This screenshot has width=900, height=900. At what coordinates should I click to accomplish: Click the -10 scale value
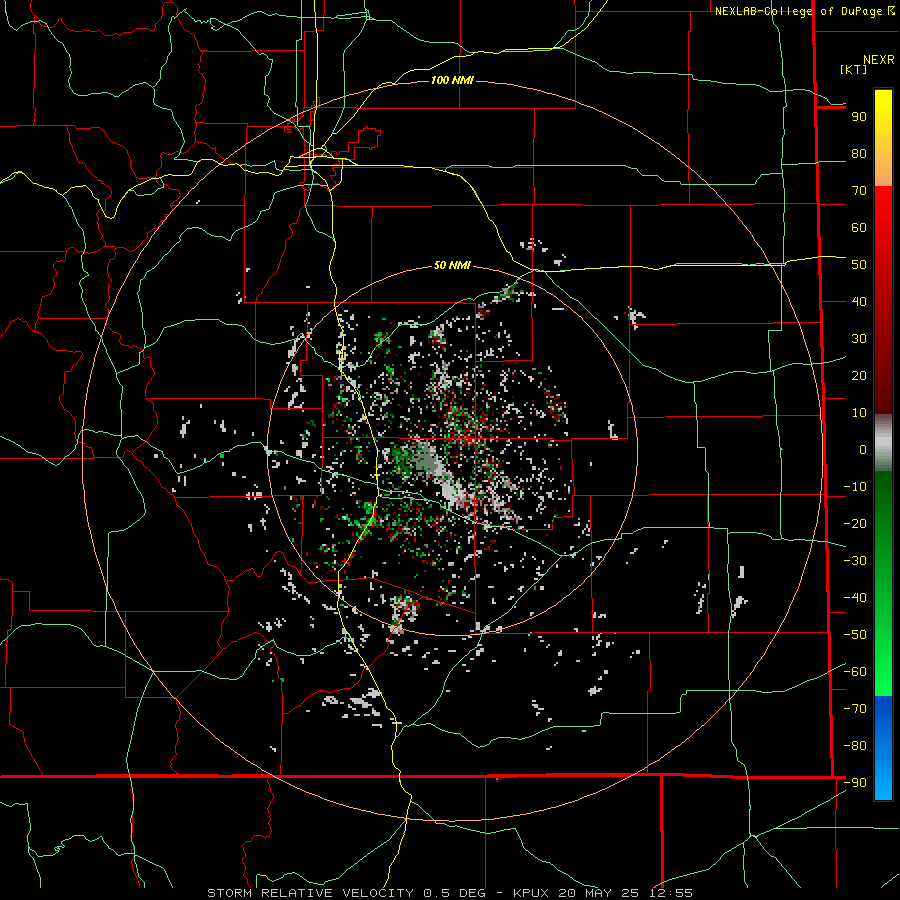tap(855, 487)
